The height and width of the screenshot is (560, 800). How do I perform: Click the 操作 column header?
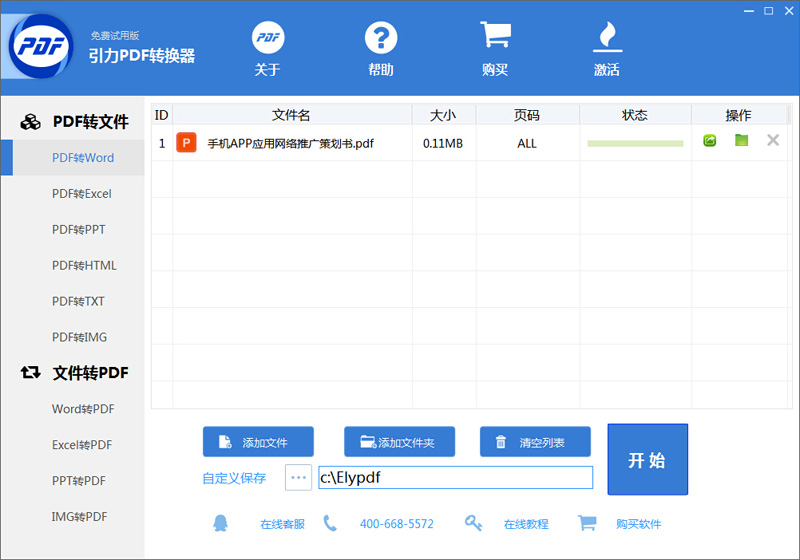pyautogui.click(x=739, y=115)
